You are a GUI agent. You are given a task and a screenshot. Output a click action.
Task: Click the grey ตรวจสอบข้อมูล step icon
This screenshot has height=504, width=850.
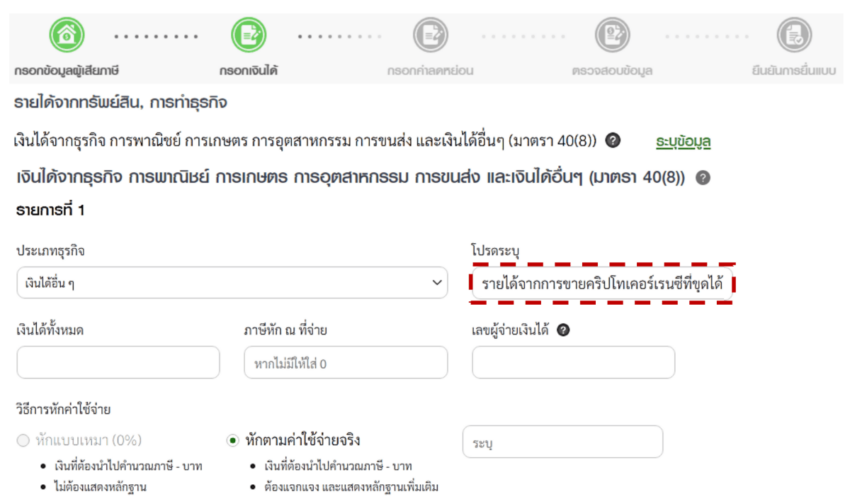[x=612, y=35]
